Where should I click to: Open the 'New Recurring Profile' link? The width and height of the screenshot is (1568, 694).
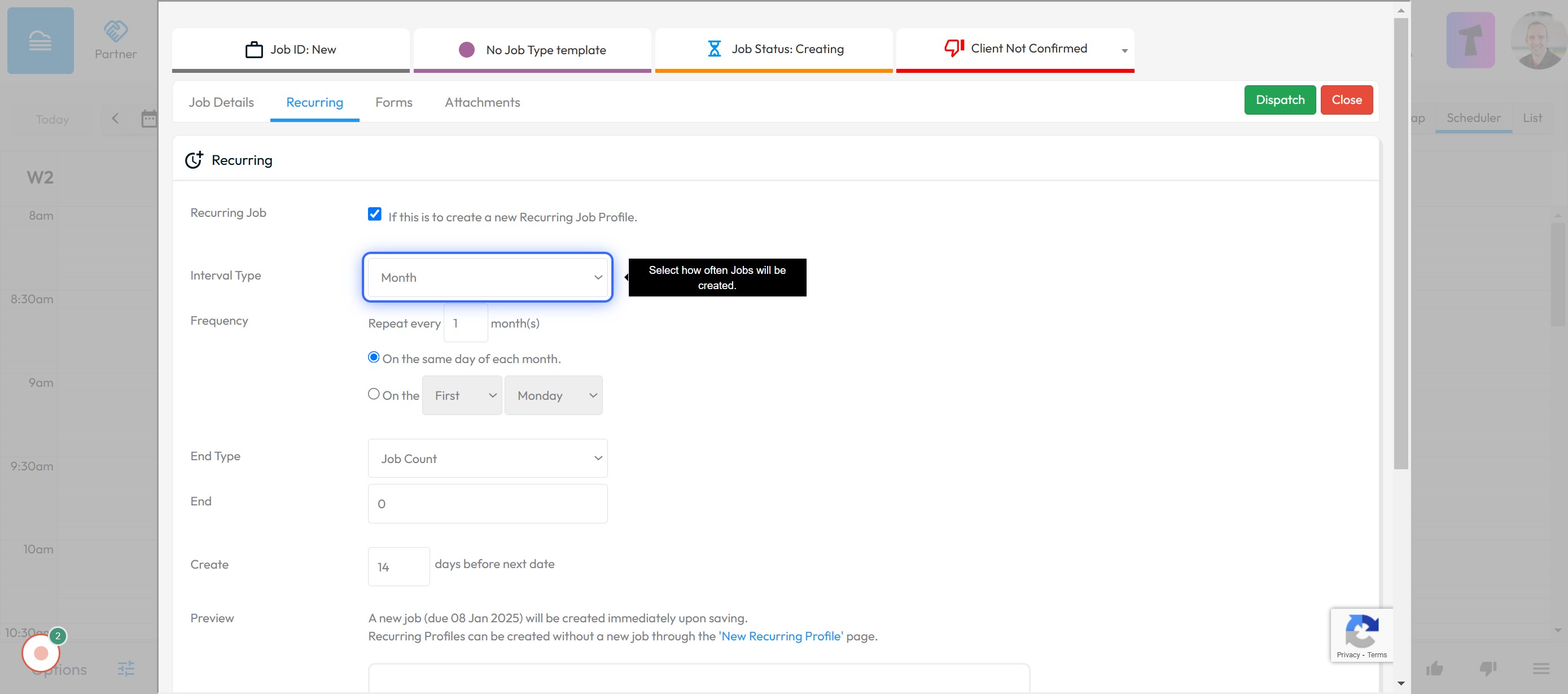click(x=781, y=636)
